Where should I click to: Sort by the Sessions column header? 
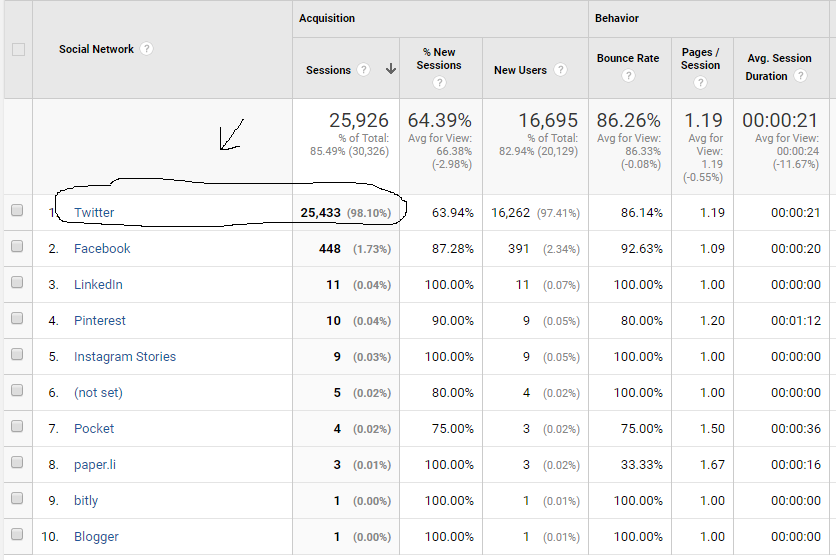(328, 70)
